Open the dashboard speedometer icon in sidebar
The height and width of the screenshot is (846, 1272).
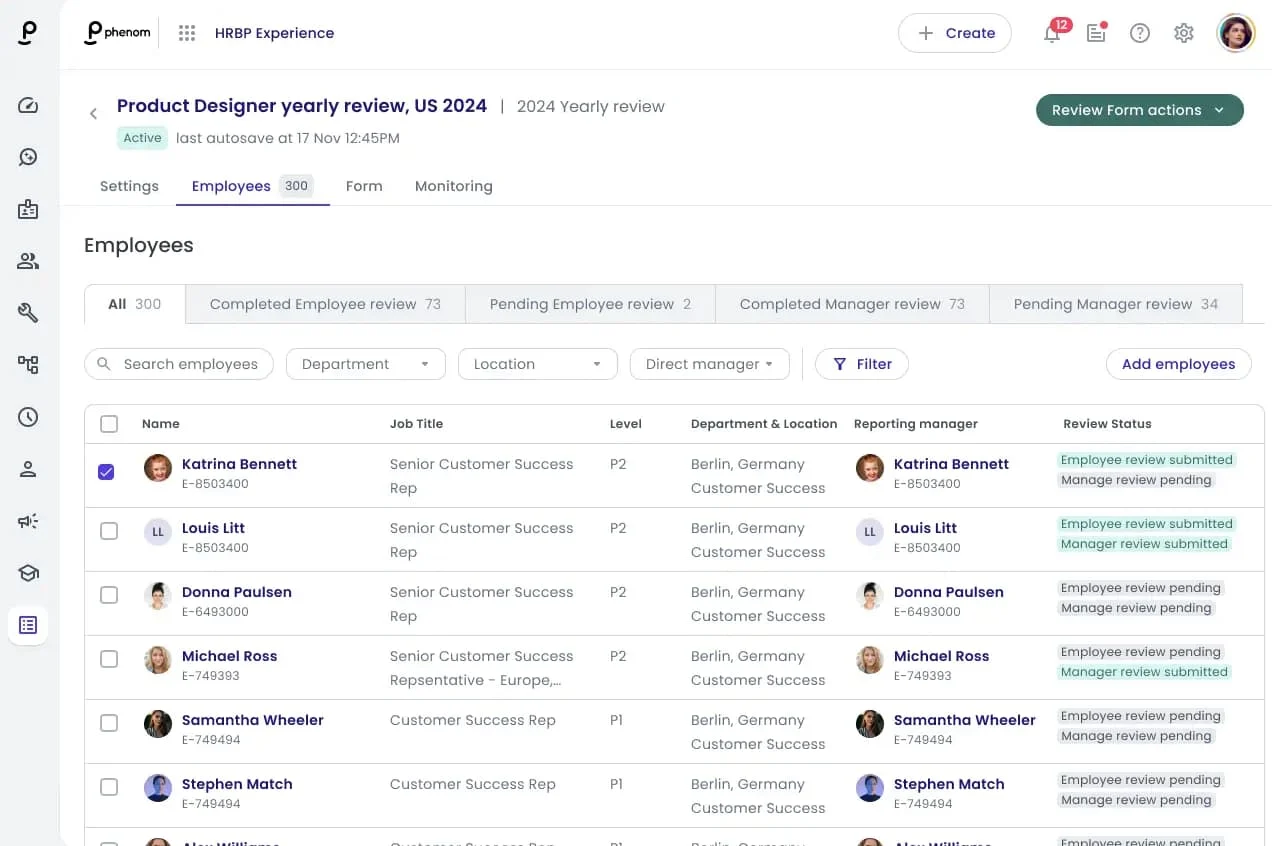coord(28,105)
